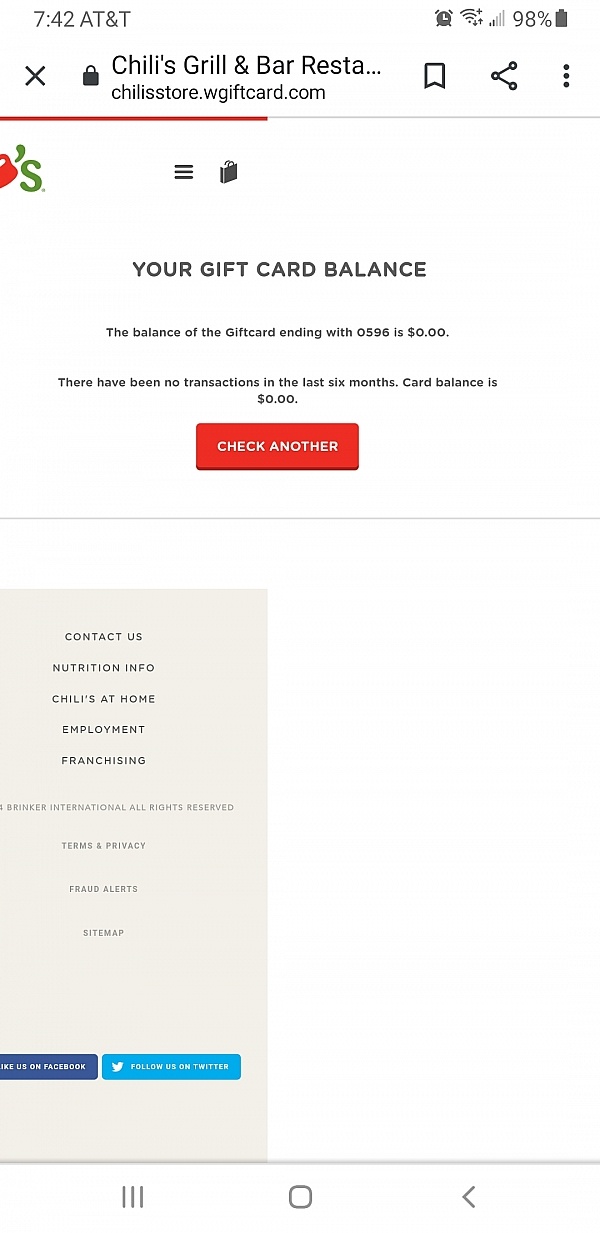Tap Follow Us on Twitter button
600x1233 pixels.
(x=171, y=1067)
